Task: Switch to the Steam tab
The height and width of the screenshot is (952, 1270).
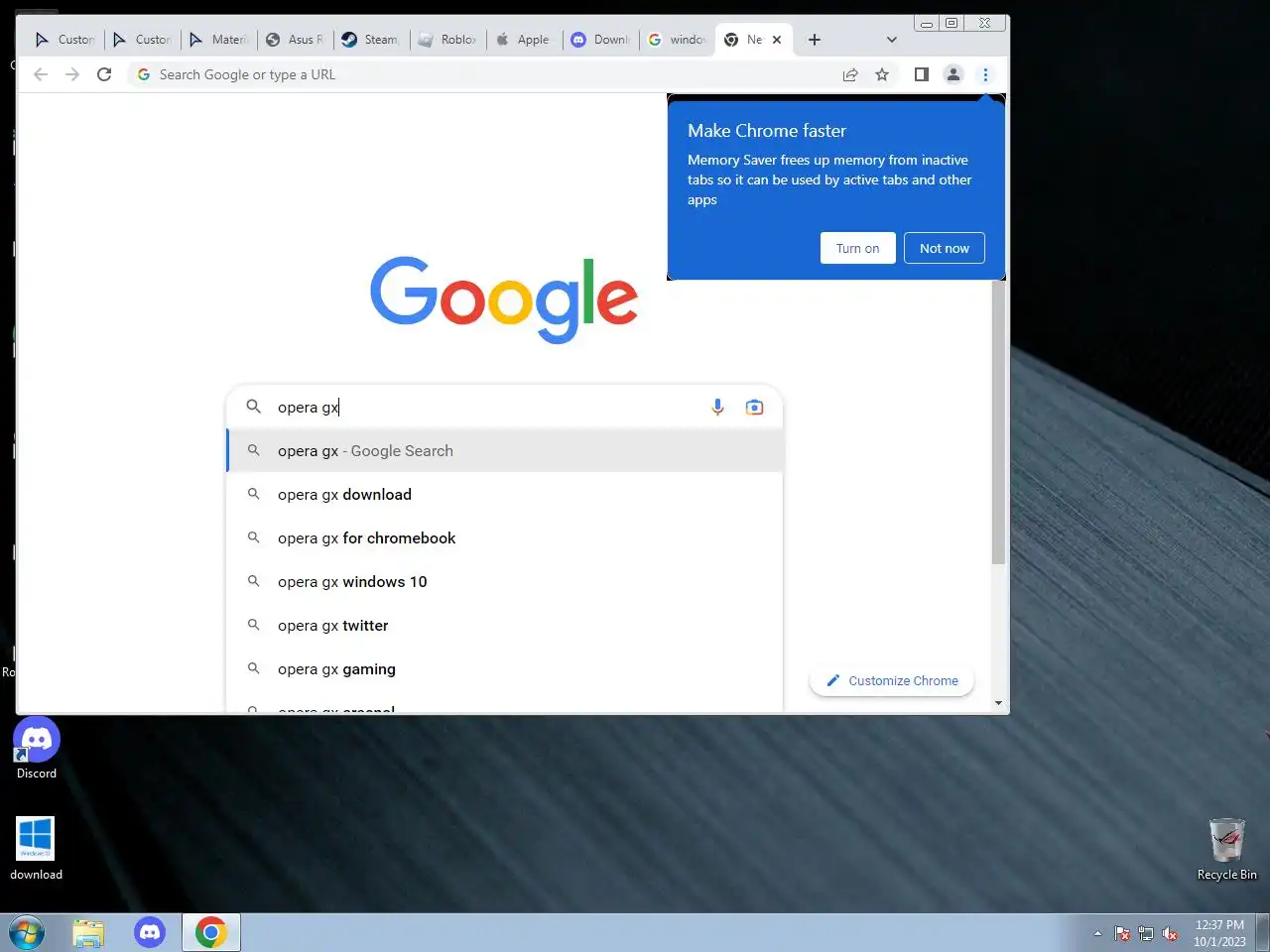Action: point(371,40)
